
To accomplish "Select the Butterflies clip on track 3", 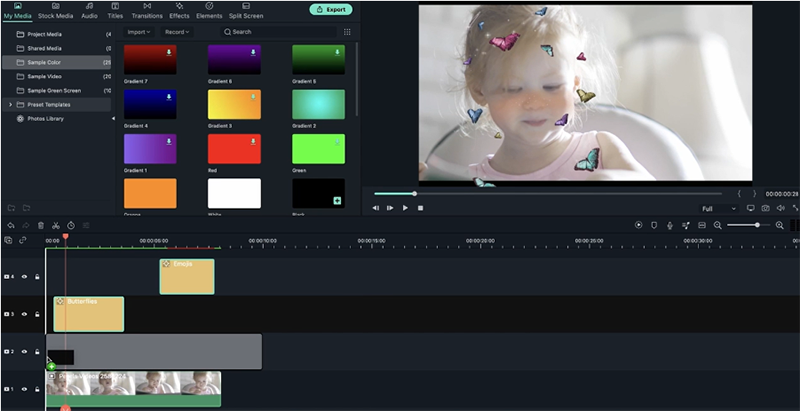I will click(89, 314).
